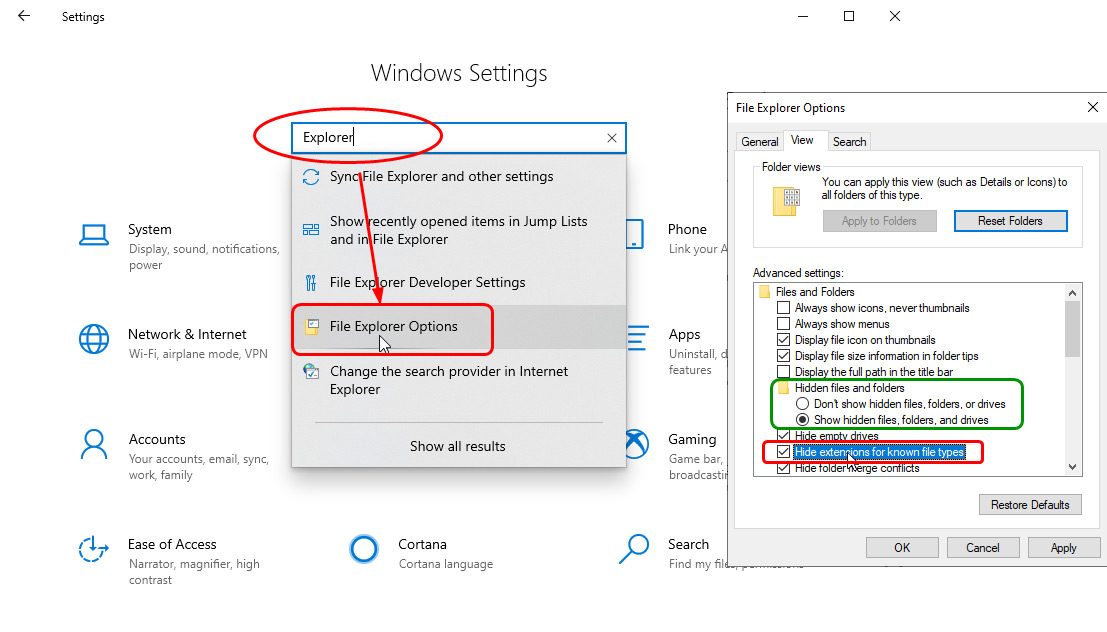Select File Explorer Options search result
The width and height of the screenshot is (1107, 632).
pyautogui.click(x=393, y=327)
